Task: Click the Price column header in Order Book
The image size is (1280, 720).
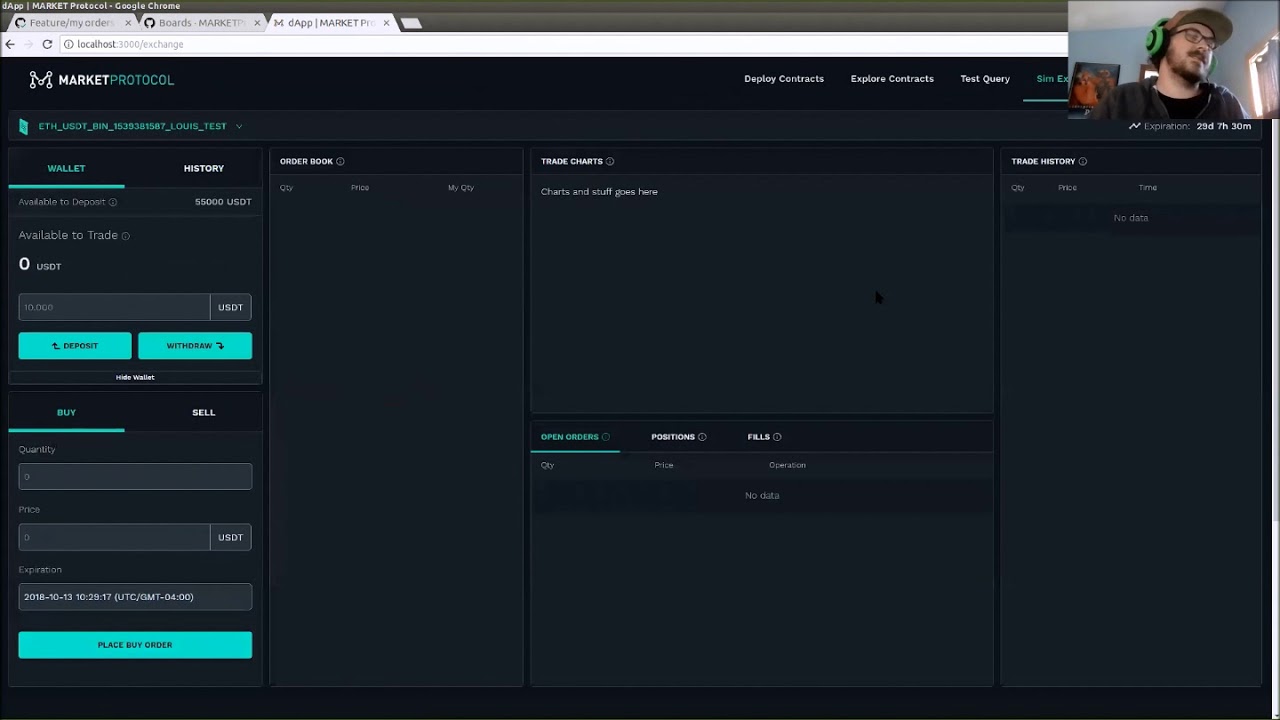Action: click(x=360, y=188)
